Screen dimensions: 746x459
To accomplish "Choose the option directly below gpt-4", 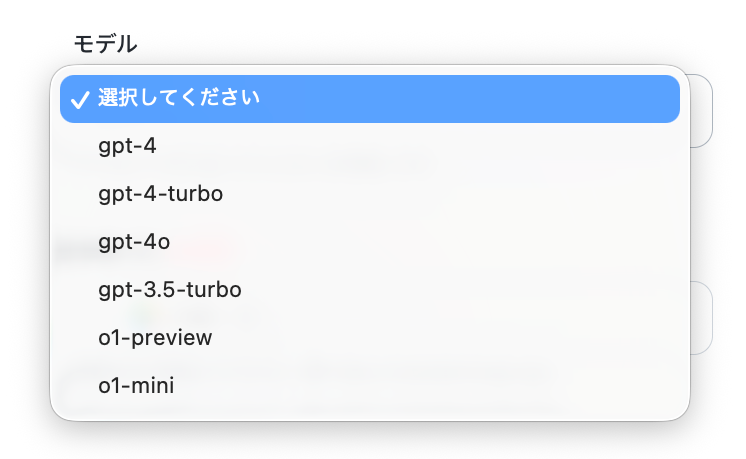I will [370, 194].
